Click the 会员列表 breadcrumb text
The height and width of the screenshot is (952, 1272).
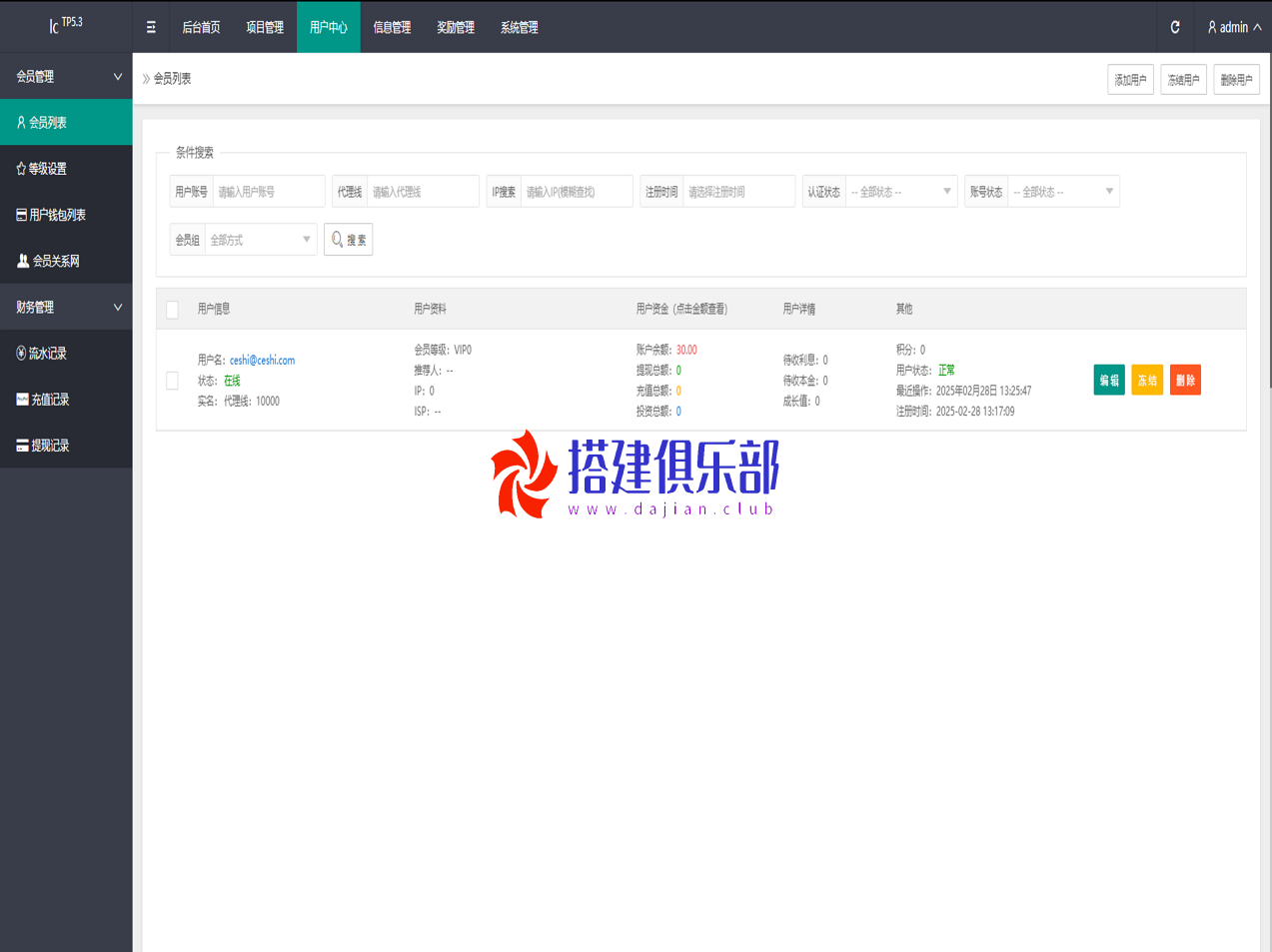pyautogui.click(x=172, y=78)
